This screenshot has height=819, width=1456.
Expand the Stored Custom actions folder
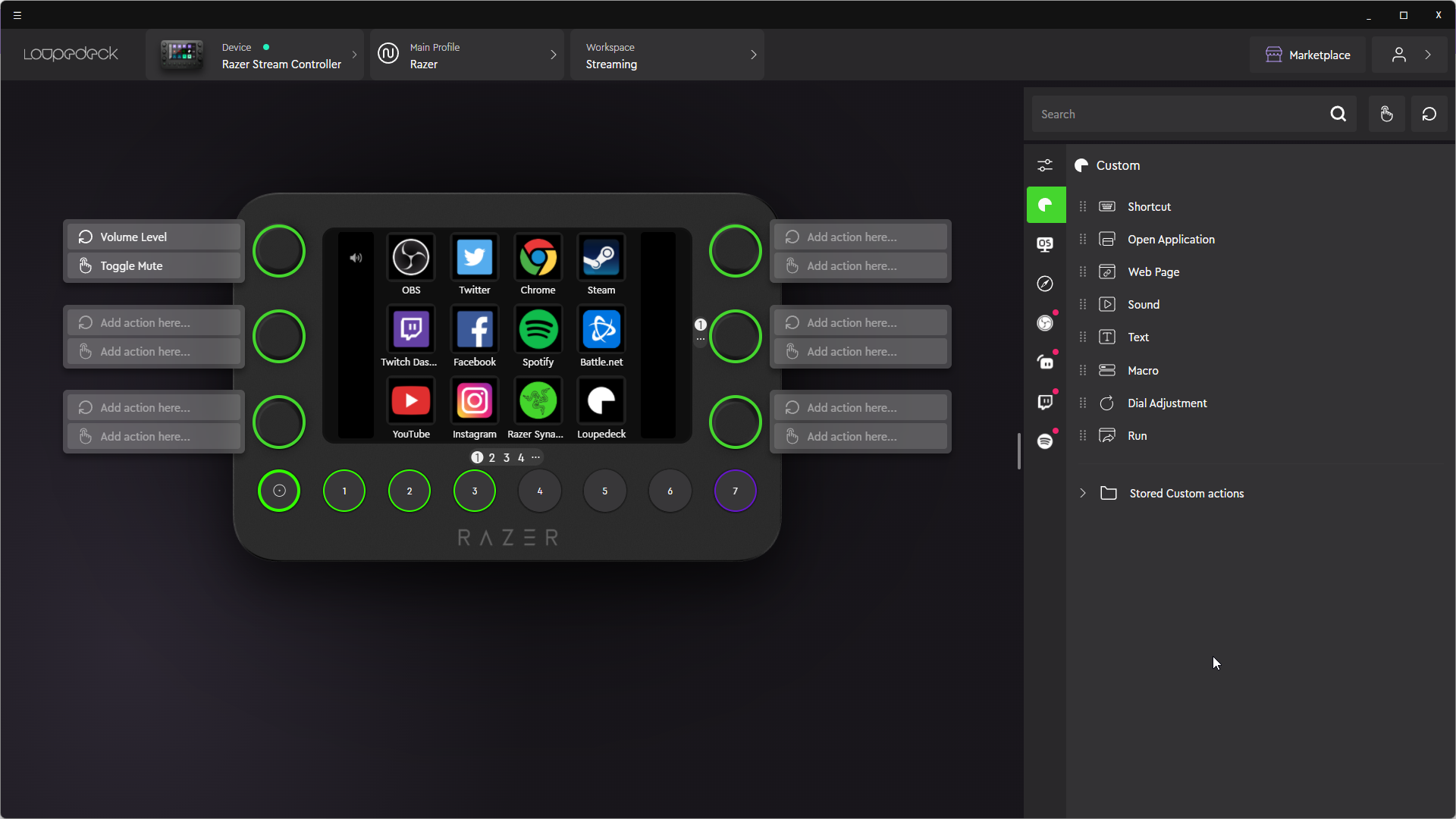tap(1084, 492)
